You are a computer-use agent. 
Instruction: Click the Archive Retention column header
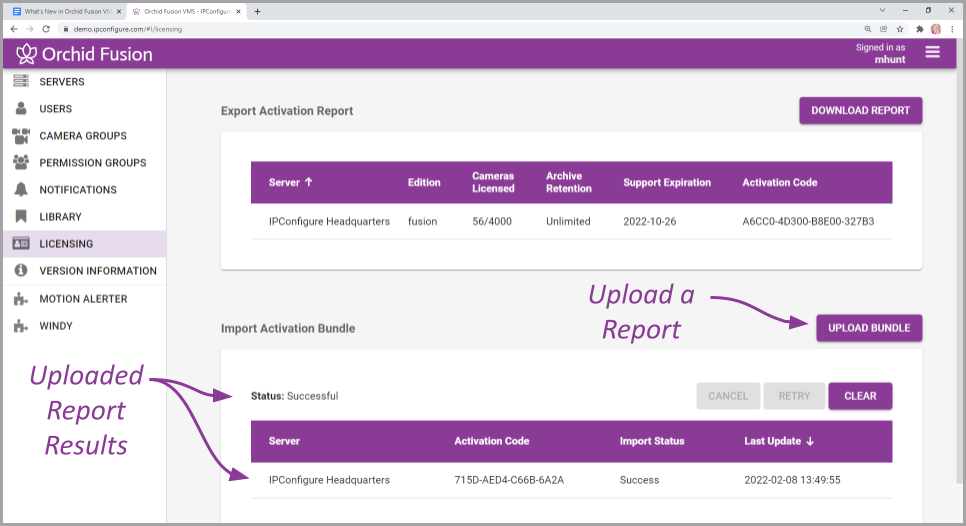point(569,182)
